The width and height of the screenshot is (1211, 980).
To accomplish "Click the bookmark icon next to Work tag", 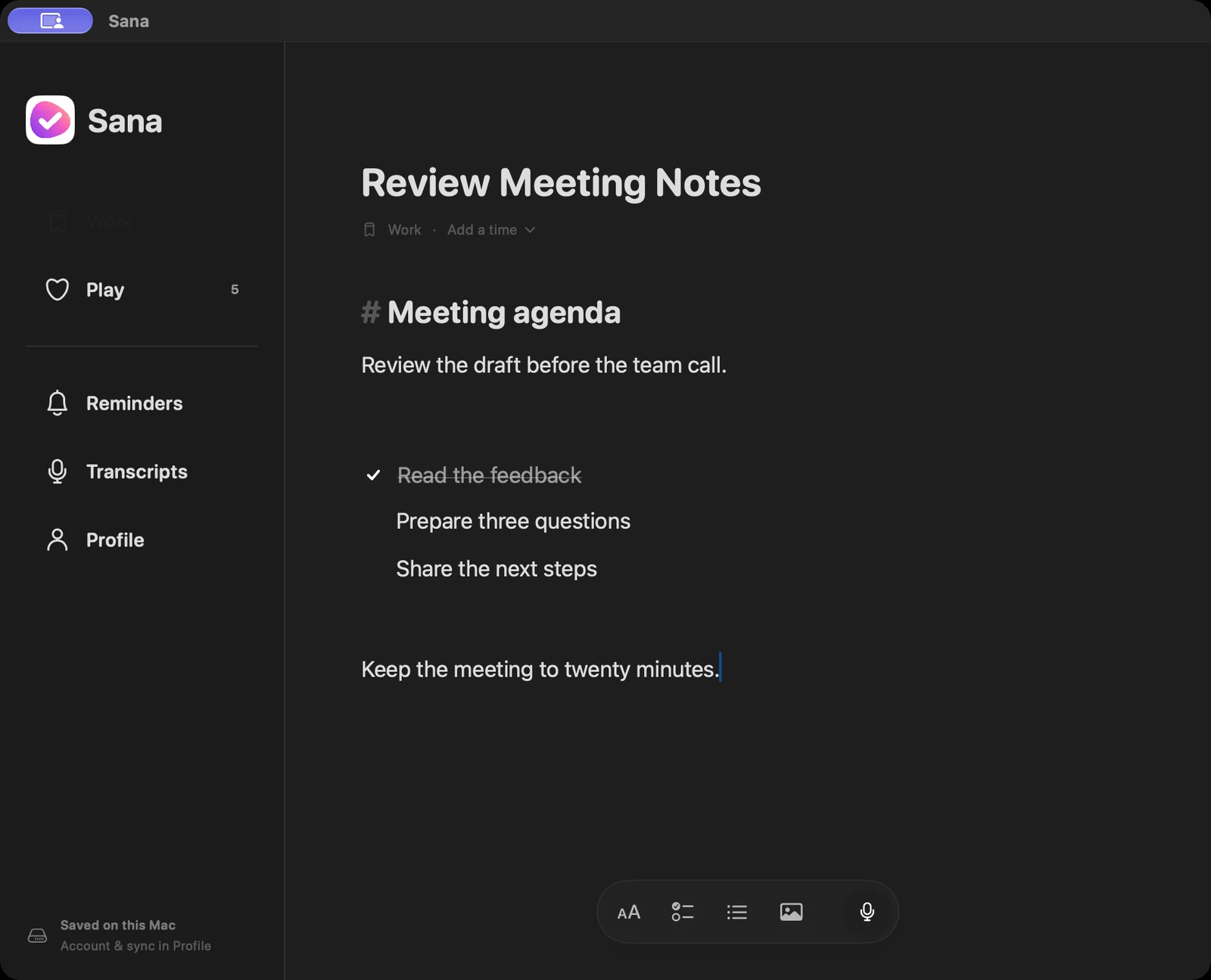I will (369, 229).
